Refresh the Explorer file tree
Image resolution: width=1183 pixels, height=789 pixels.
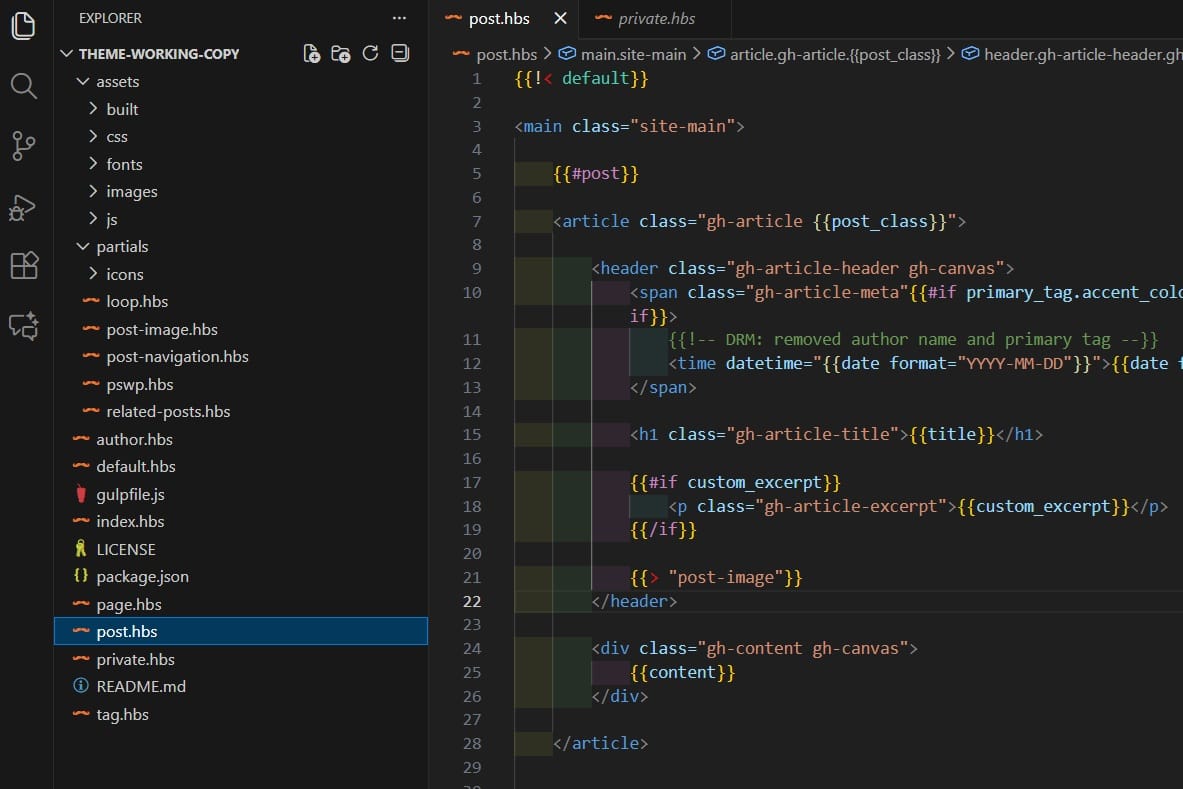tap(370, 54)
